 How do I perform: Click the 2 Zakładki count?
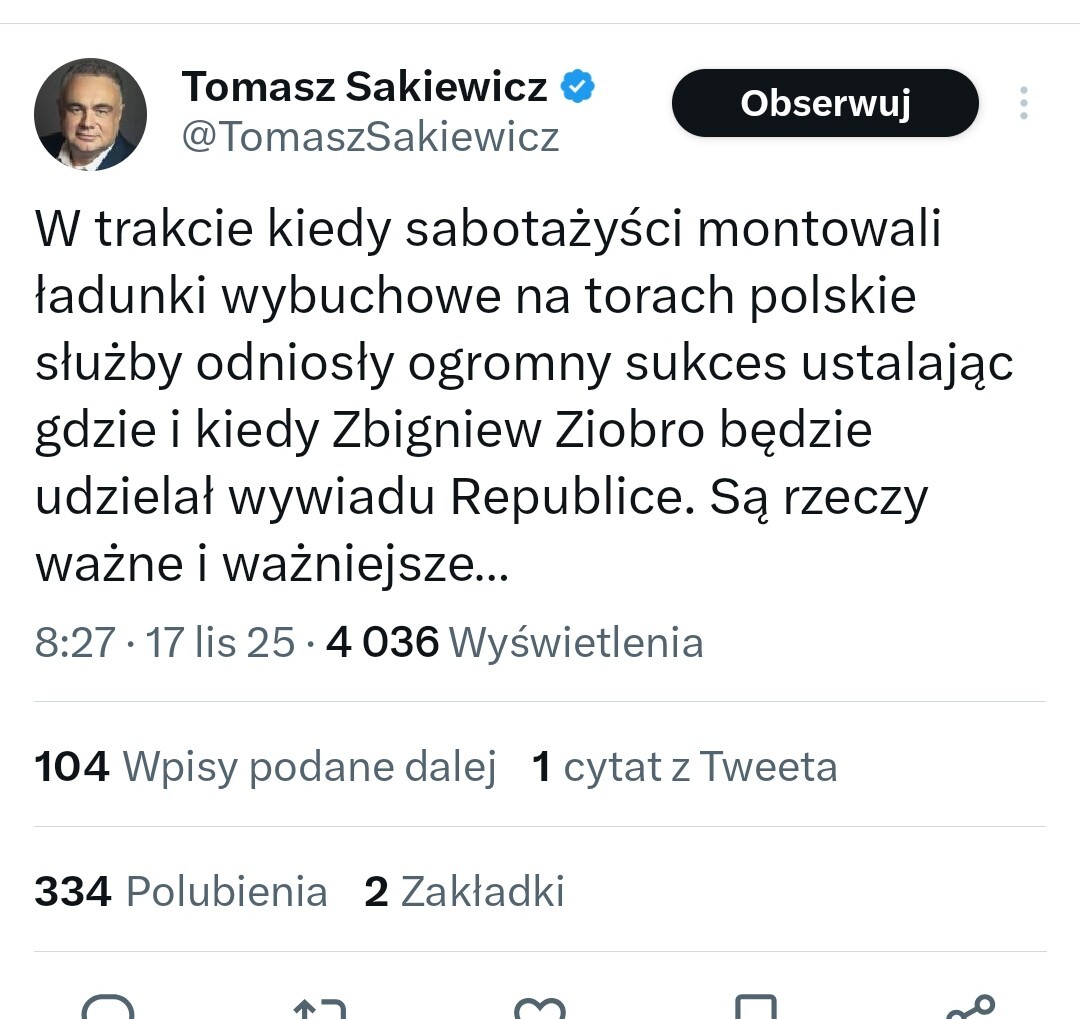pyautogui.click(x=464, y=891)
